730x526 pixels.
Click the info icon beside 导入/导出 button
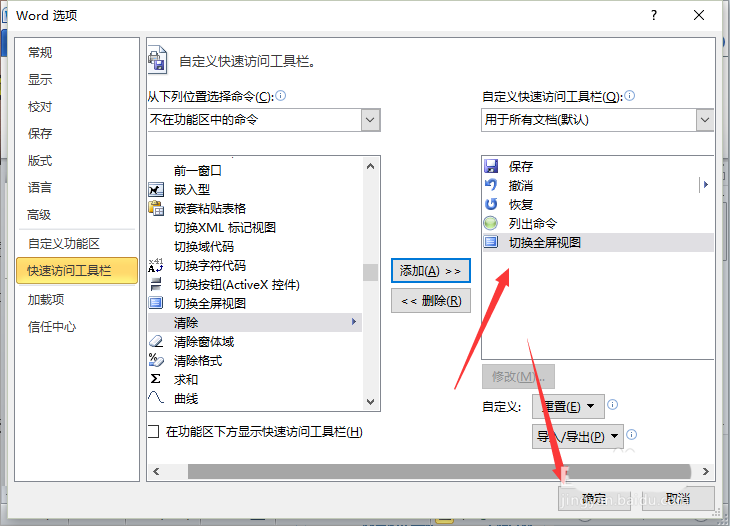tap(631, 435)
